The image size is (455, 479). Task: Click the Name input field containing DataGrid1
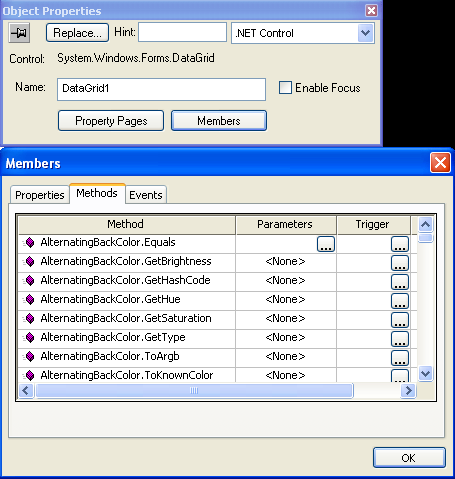tap(161, 89)
